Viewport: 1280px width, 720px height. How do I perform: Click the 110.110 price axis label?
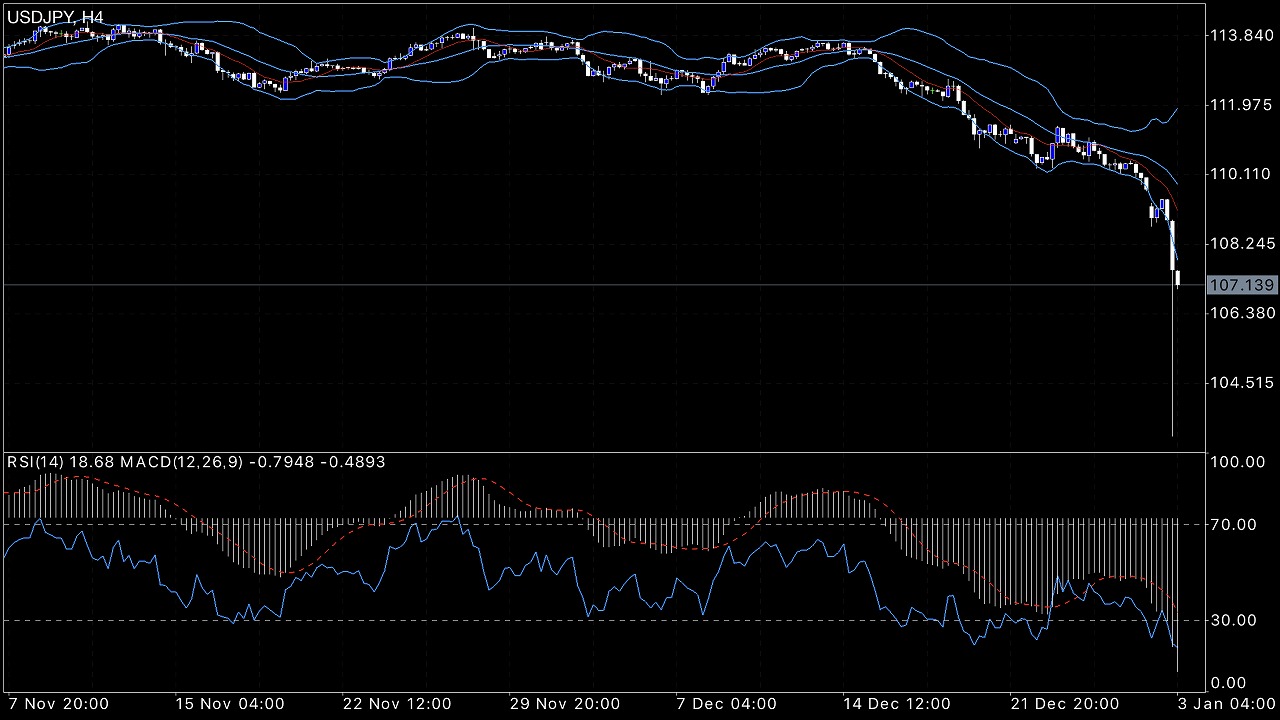tap(1241, 175)
